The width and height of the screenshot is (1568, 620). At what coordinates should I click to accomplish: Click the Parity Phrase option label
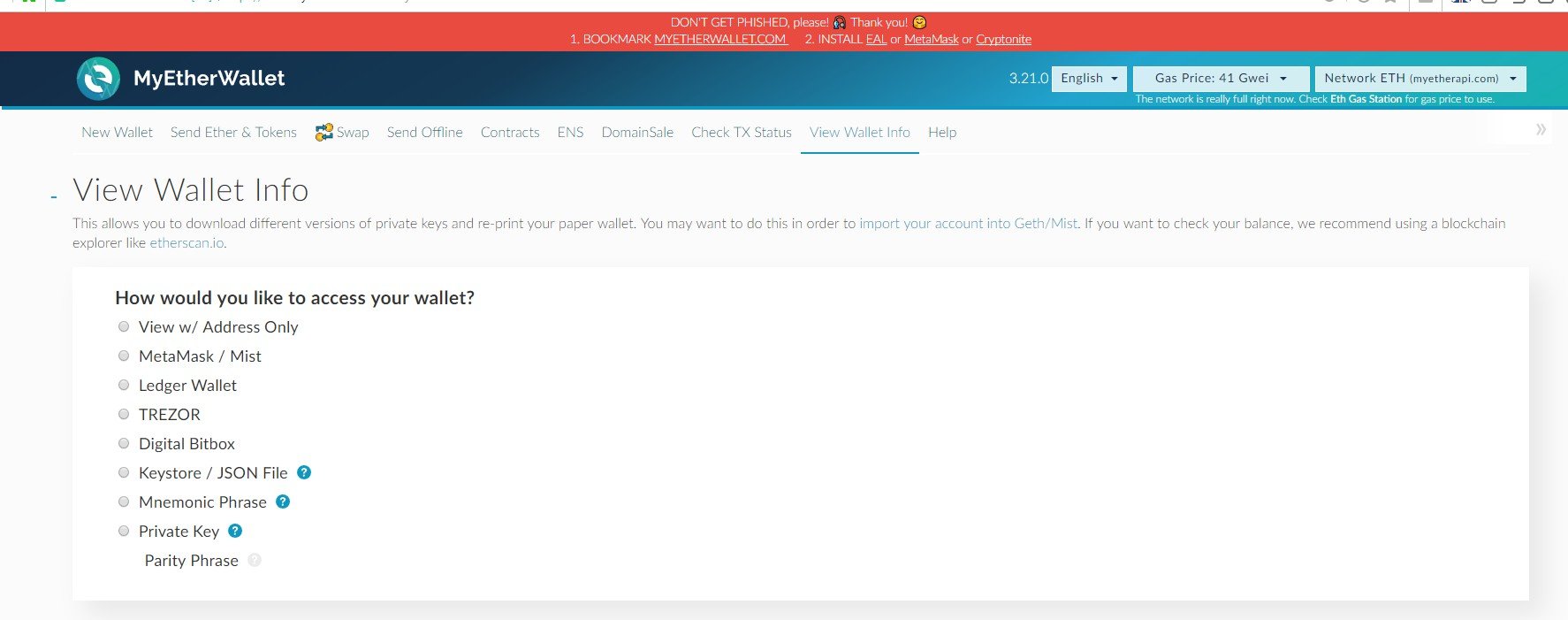[191, 560]
